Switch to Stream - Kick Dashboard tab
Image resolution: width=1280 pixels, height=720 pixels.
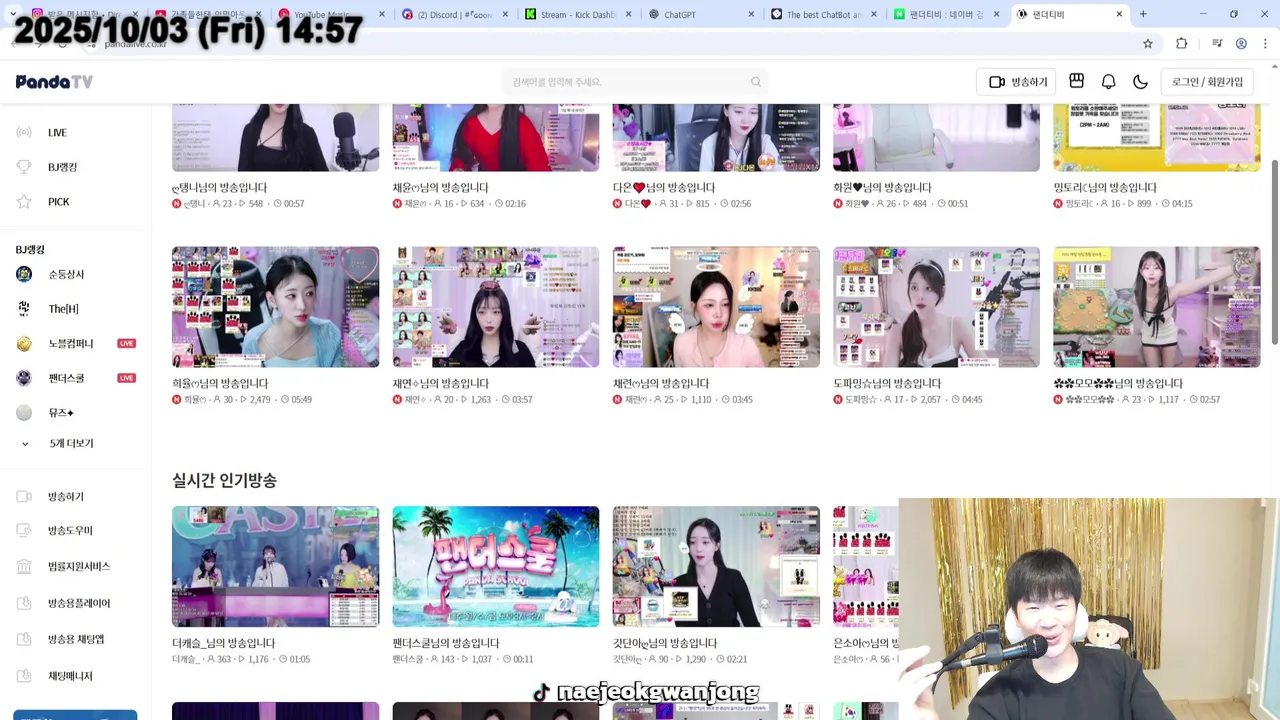578,14
